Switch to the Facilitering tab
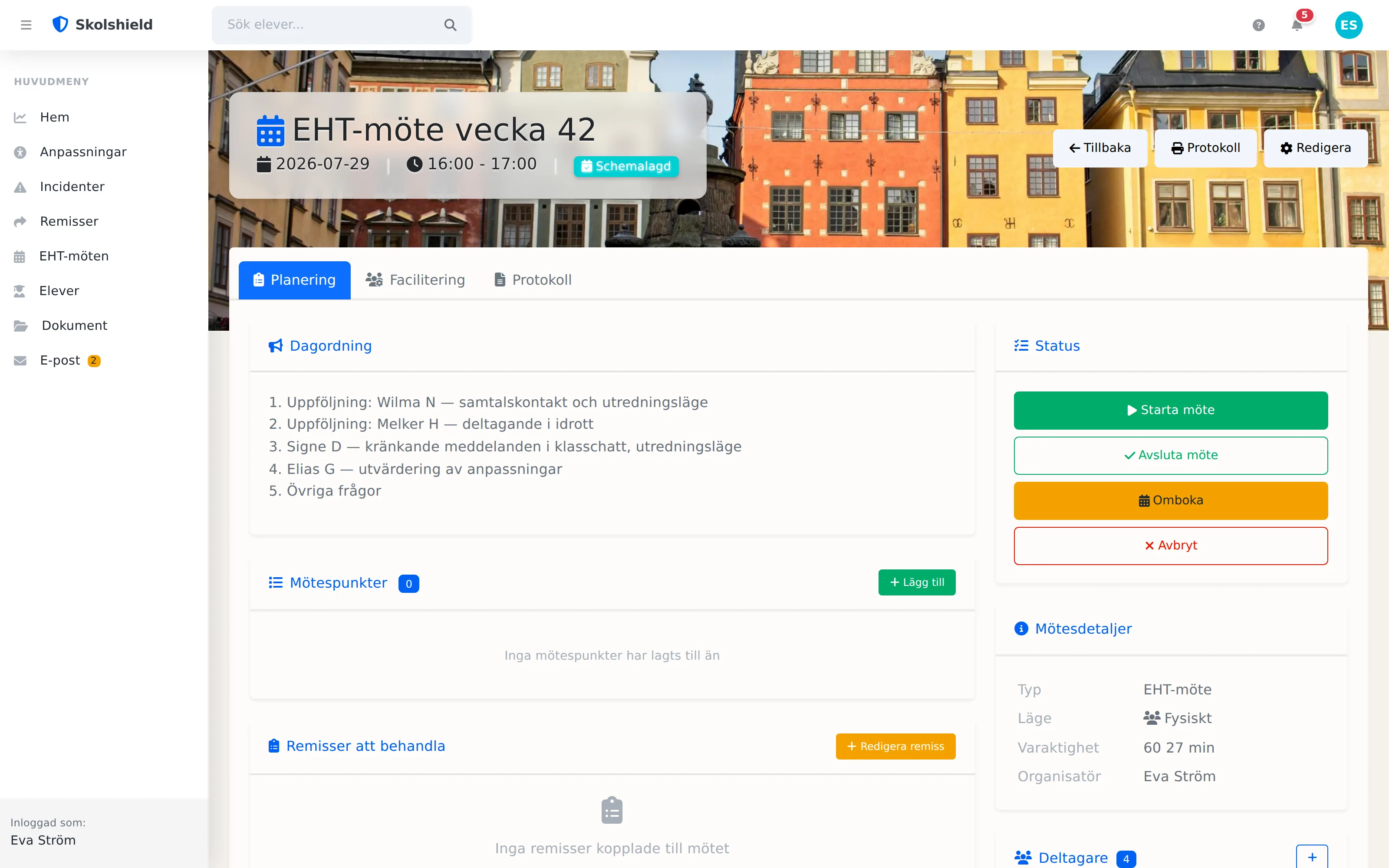Screen dimensions: 1389x868 415,279
